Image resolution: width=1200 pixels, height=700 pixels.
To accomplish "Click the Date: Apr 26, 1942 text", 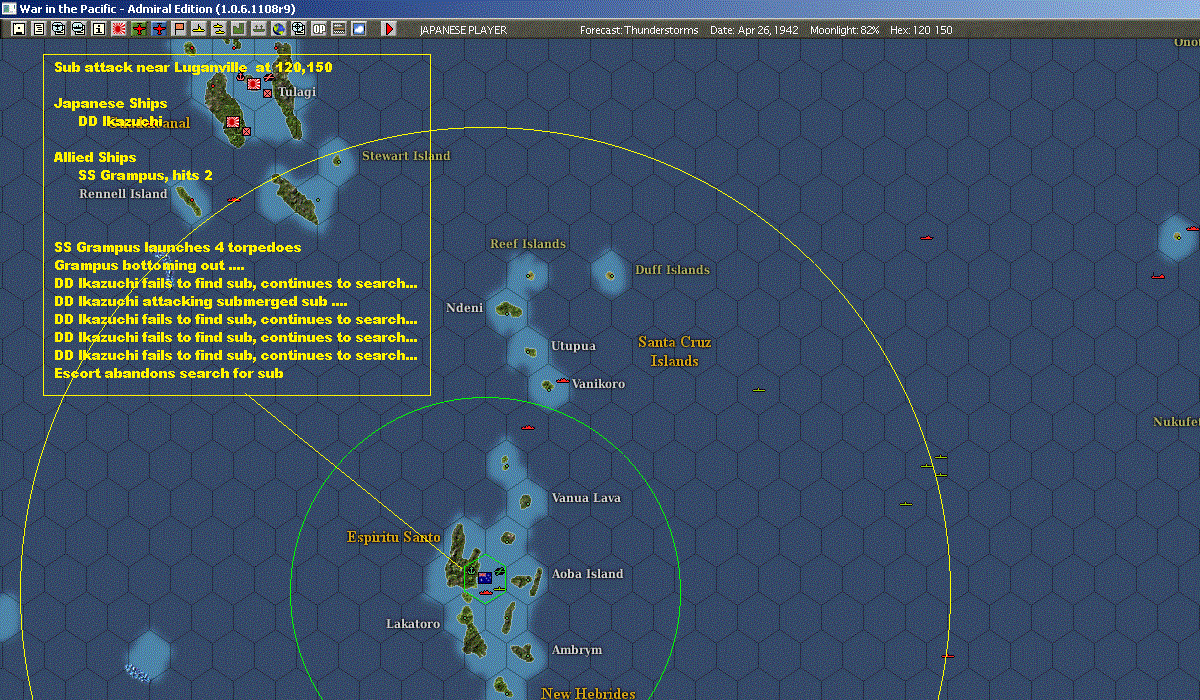I will point(754,30).
